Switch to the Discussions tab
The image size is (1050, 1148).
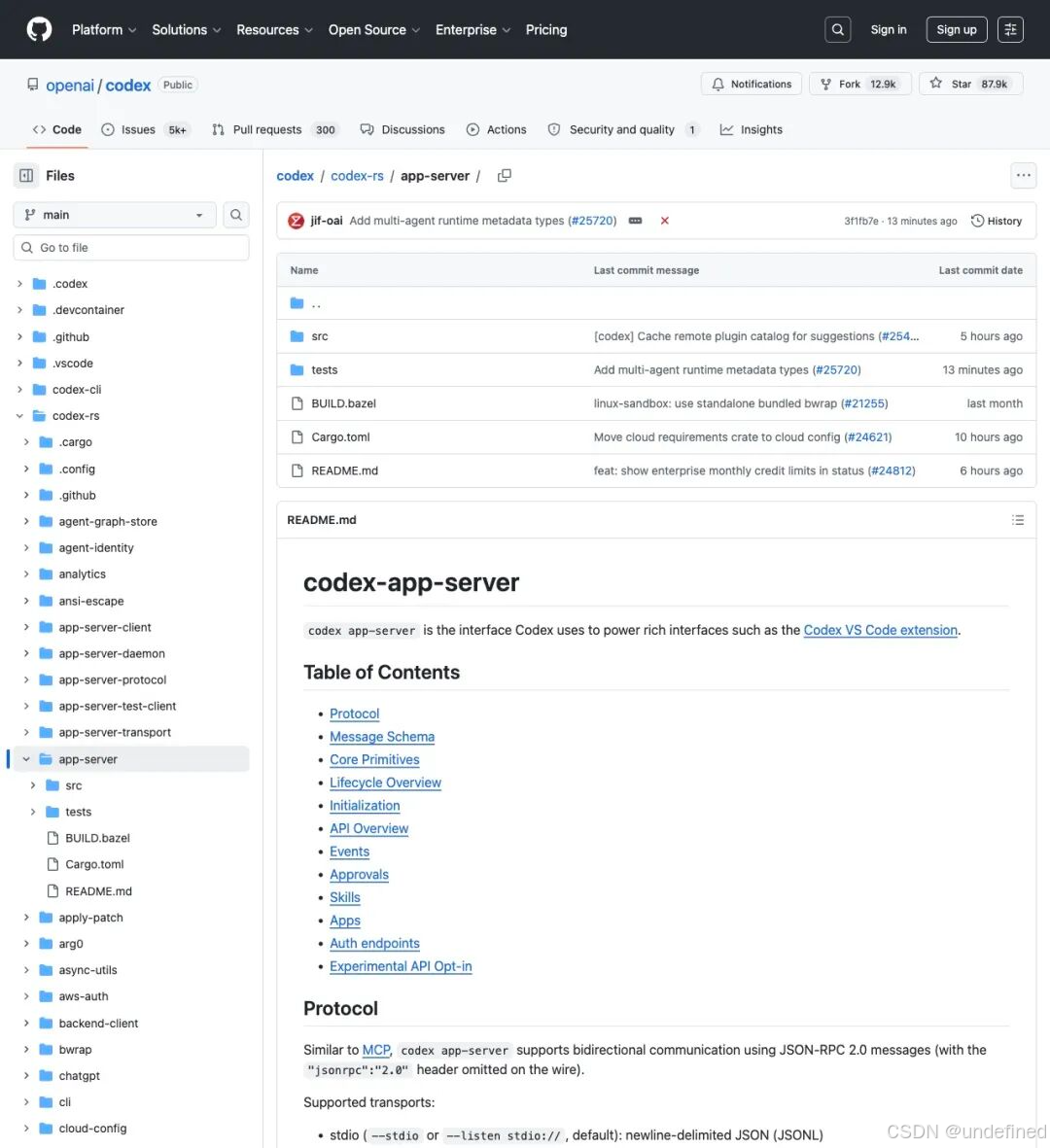pos(402,129)
